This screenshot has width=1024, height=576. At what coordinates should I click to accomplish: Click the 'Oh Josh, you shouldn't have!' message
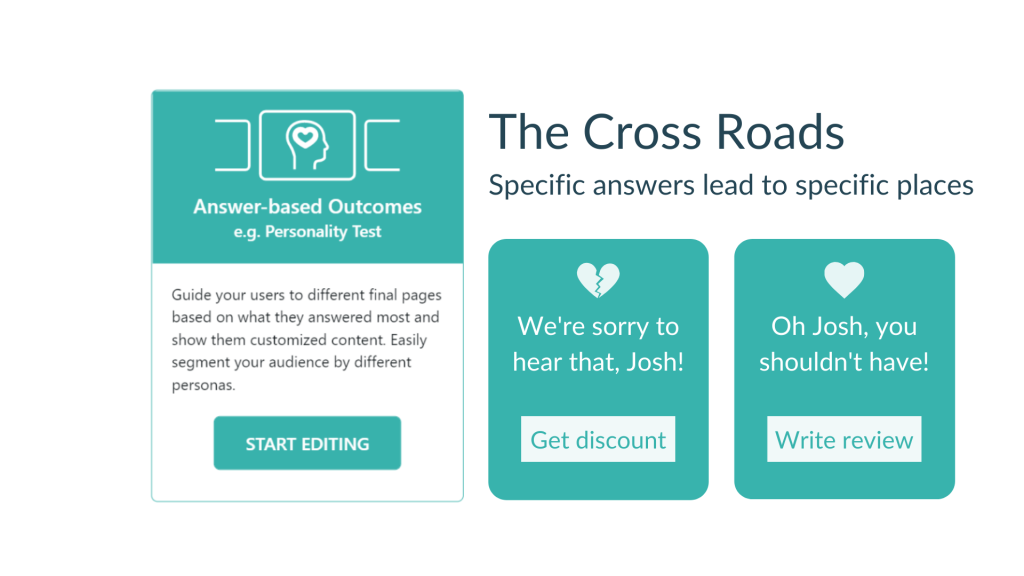(x=844, y=344)
